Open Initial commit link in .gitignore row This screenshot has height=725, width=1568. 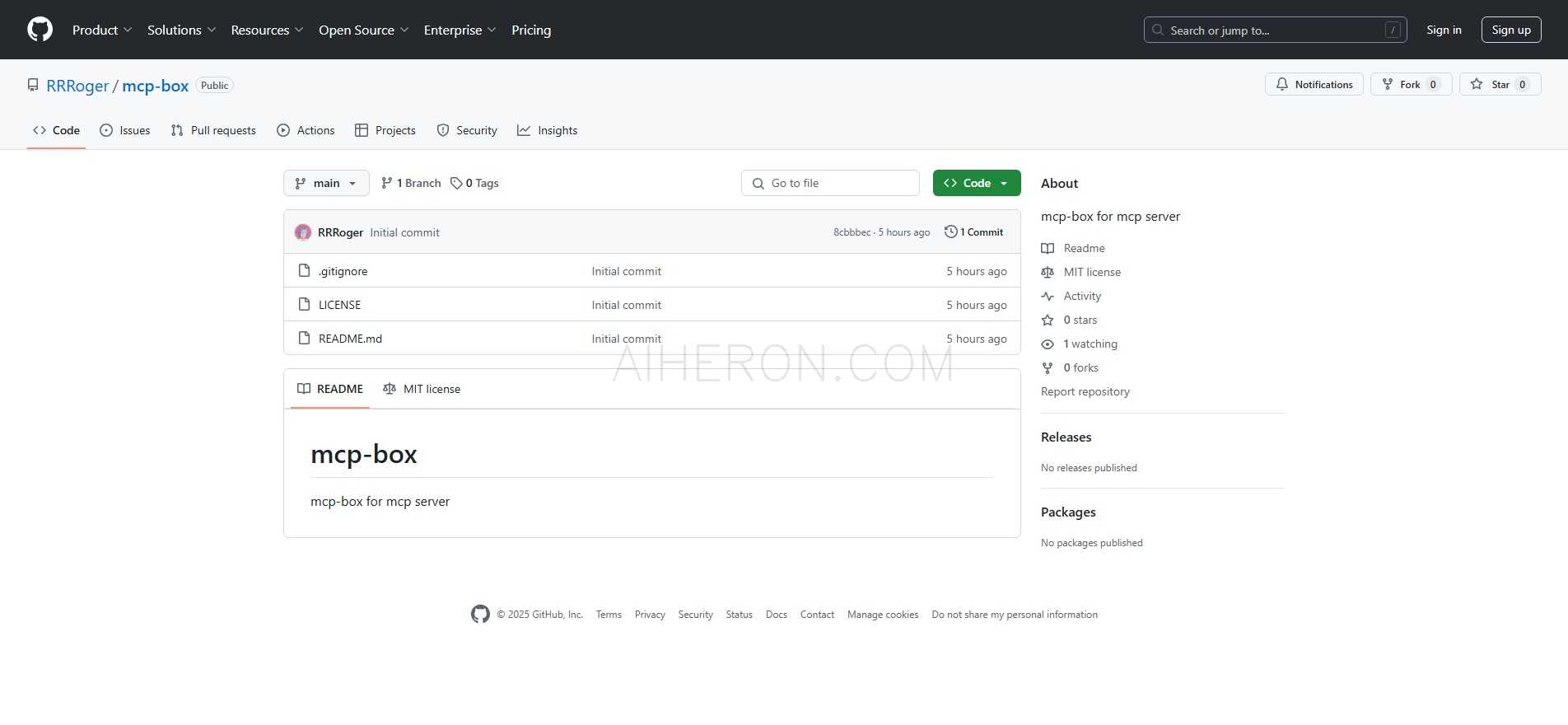pos(626,271)
